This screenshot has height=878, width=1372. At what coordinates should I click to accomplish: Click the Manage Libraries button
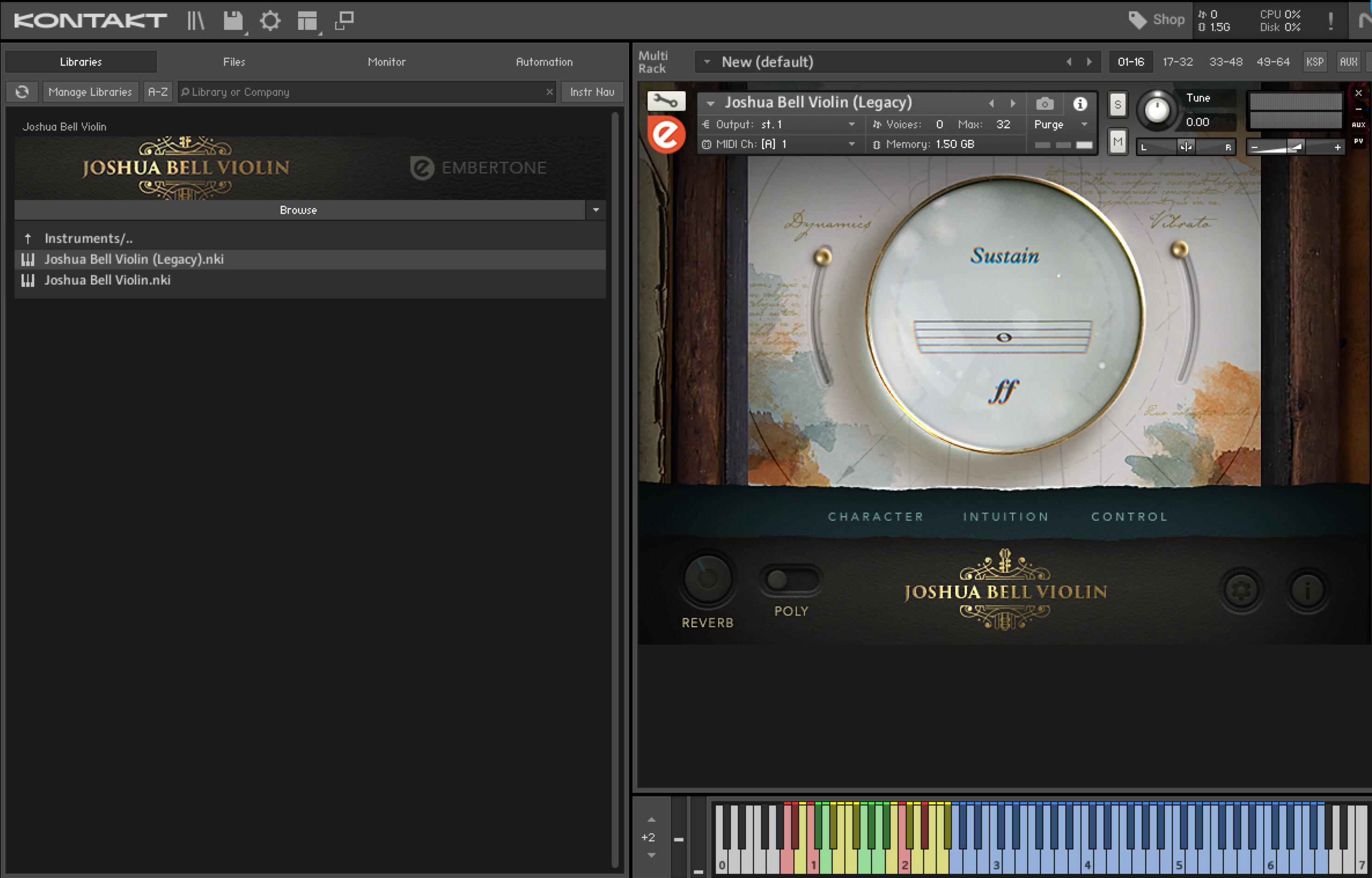point(90,92)
